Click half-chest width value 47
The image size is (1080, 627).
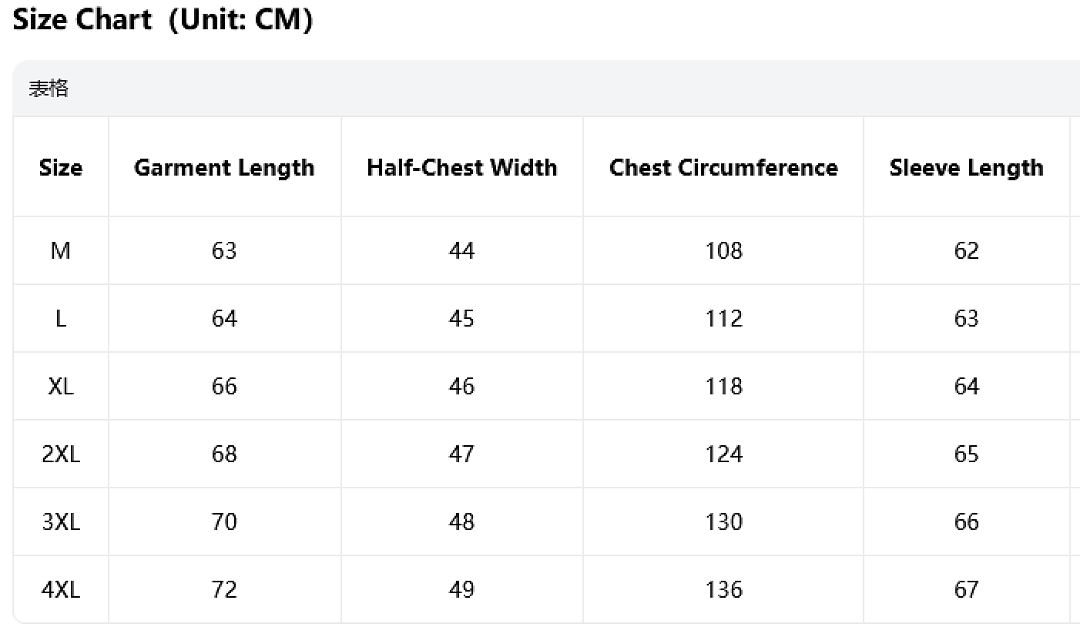click(x=461, y=454)
